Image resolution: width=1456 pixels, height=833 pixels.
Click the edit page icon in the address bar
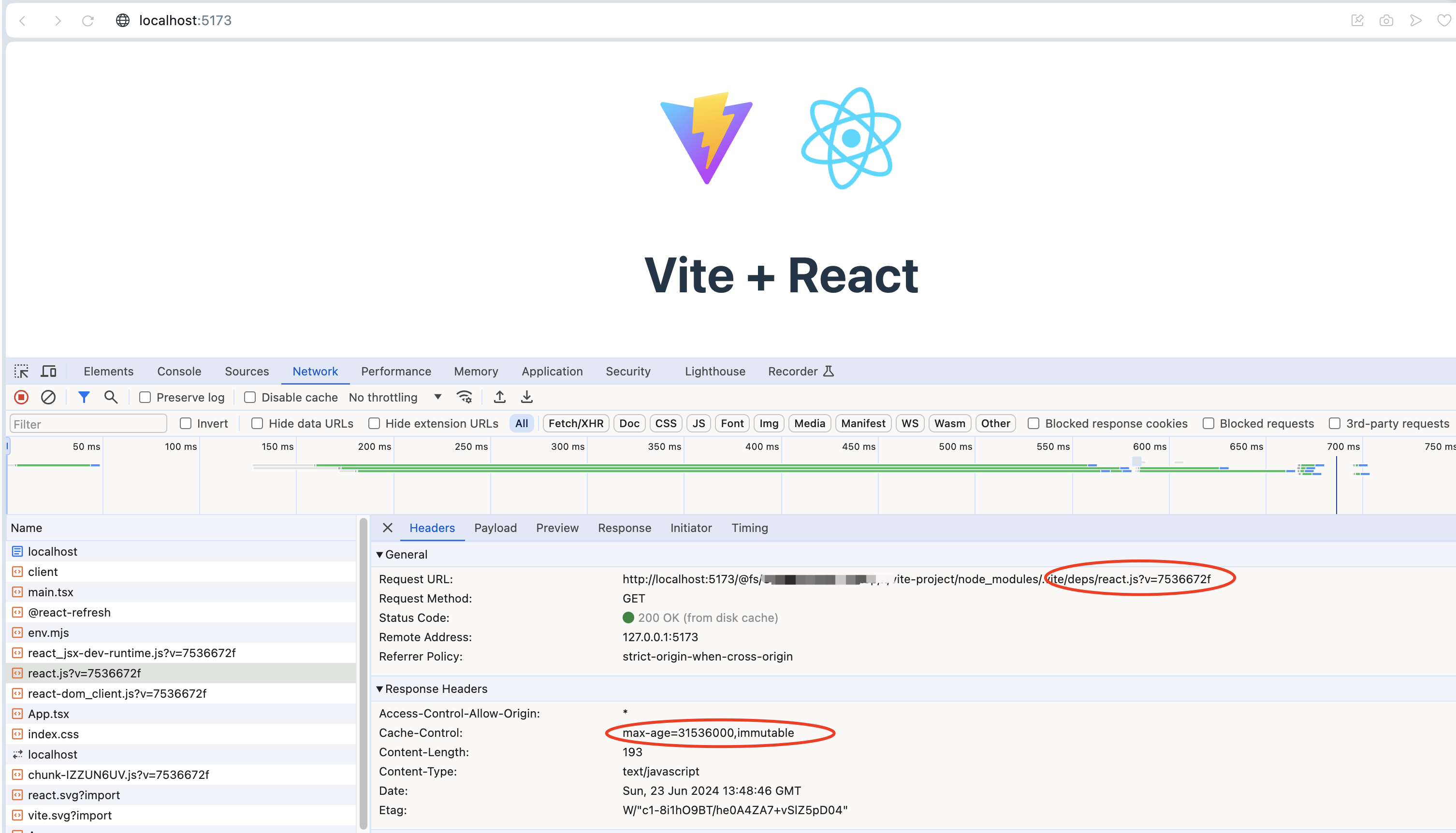coord(1357,21)
